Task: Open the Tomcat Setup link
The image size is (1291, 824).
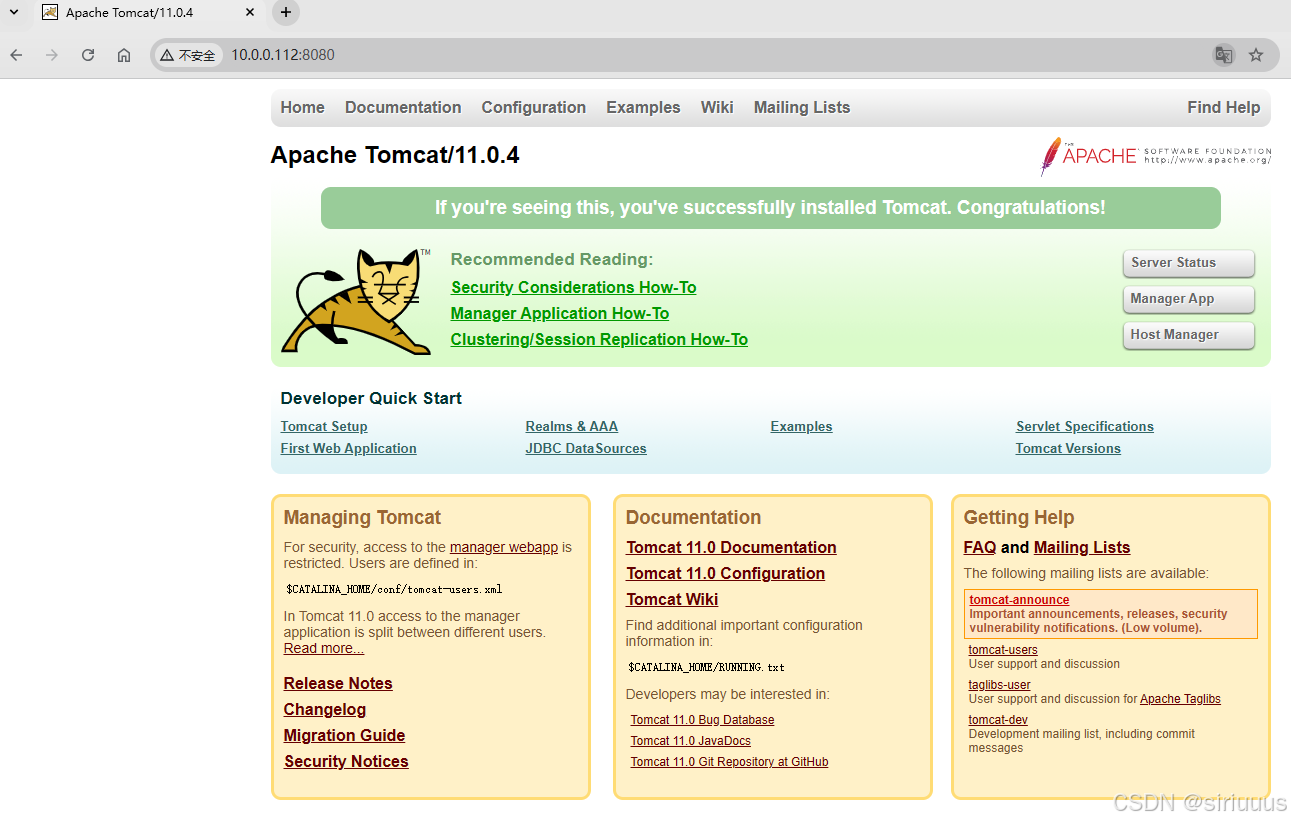Action: [324, 426]
